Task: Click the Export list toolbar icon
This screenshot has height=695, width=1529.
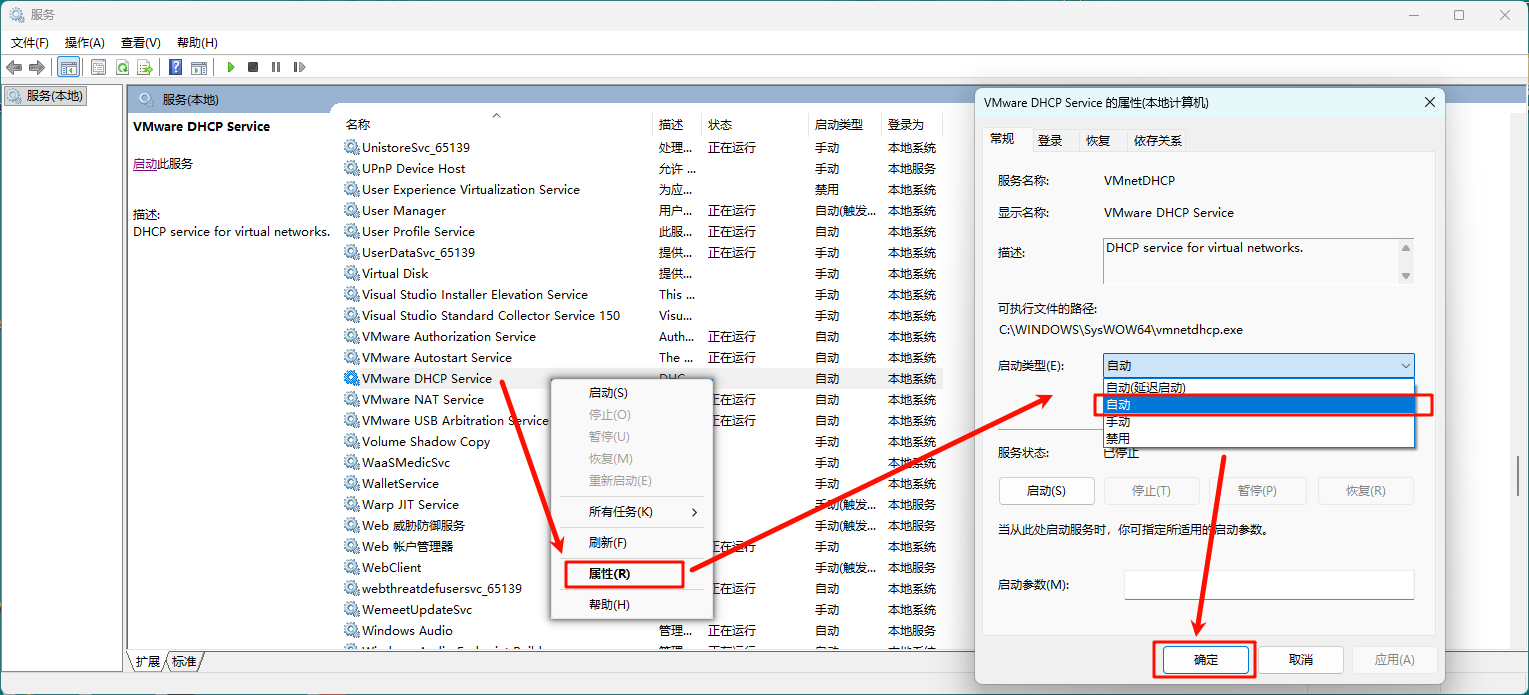Action: coord(145,67)
